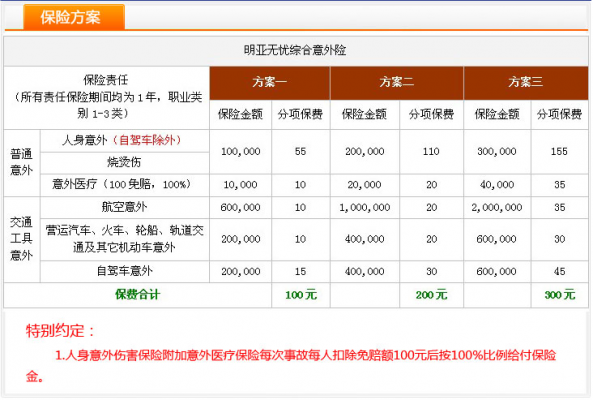Click the 200元 total premium
This screenshot has width=593, height=400.
click(431, 295)
